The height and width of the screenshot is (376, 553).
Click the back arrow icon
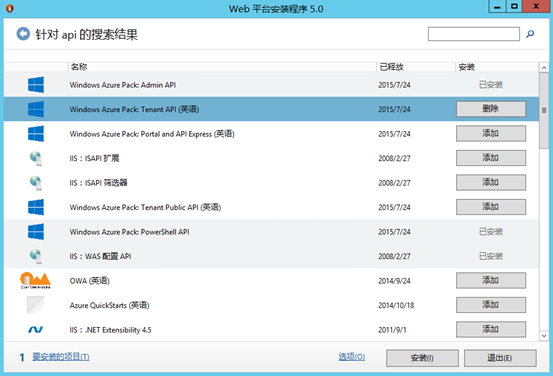[x=23, y=34]
